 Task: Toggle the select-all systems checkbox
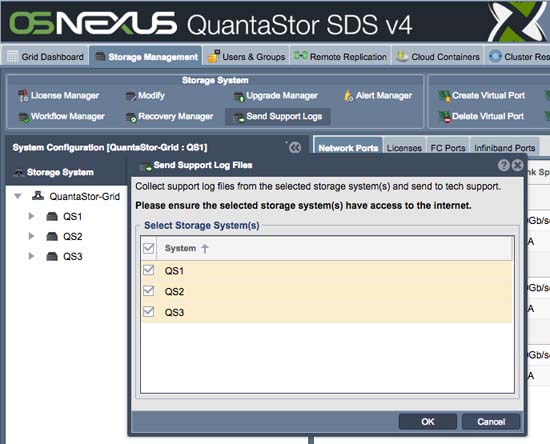(149, 248)
